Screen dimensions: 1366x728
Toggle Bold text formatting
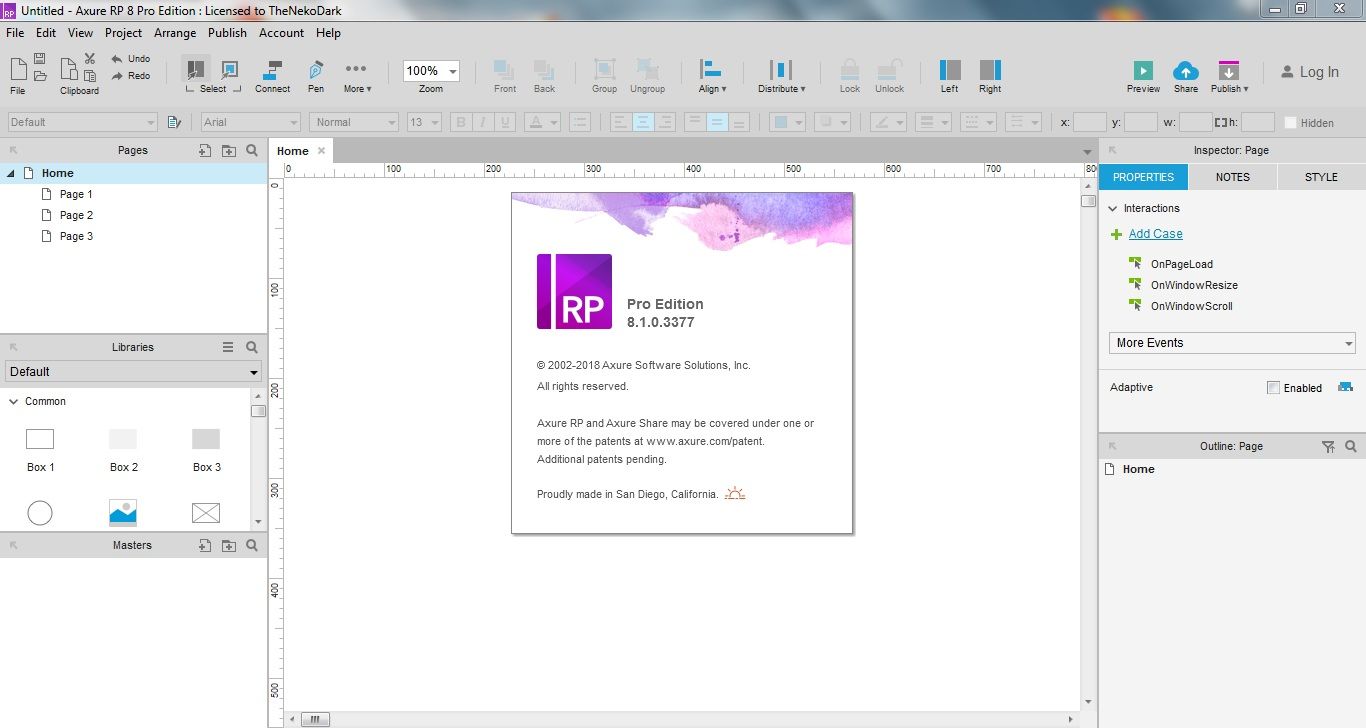tap(461, 122)
